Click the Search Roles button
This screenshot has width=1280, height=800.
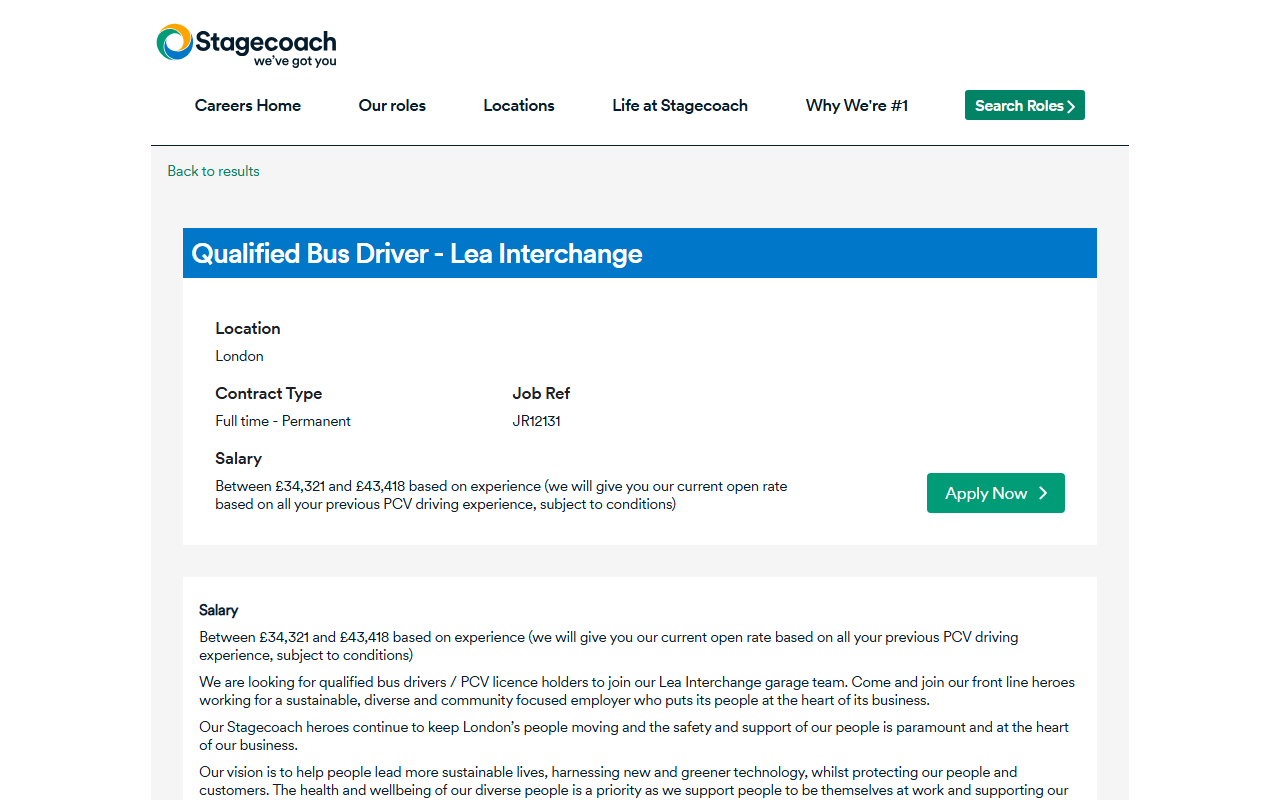tap(1025, 105)
